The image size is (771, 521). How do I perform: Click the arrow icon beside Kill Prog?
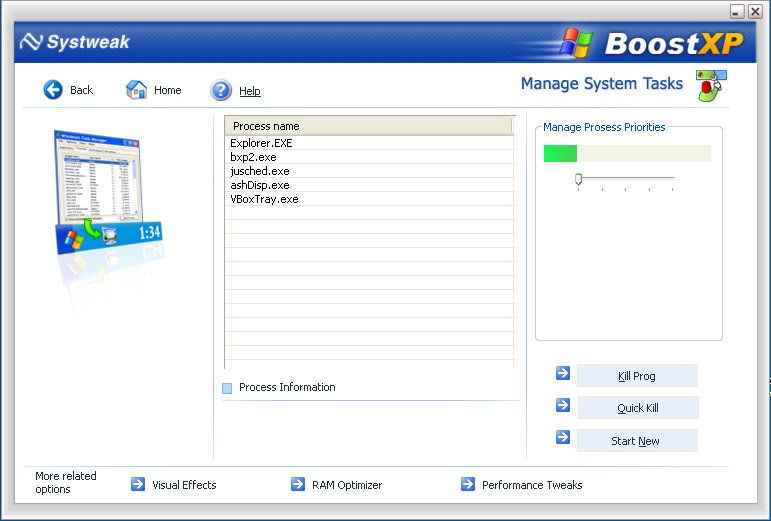coord(563,373)
